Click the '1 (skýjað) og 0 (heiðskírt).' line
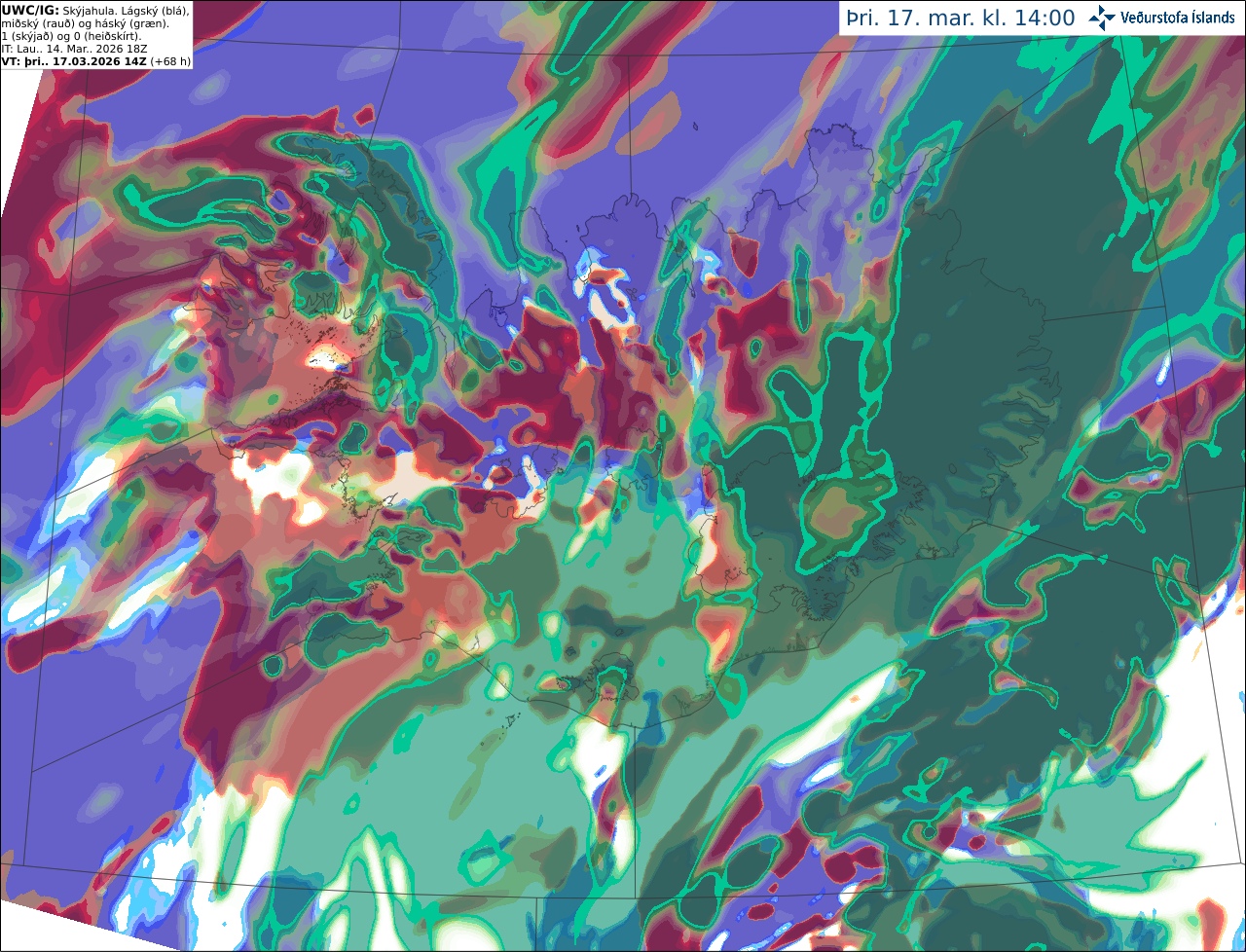This screenshot has width=1246, height=952. (71, 35)
